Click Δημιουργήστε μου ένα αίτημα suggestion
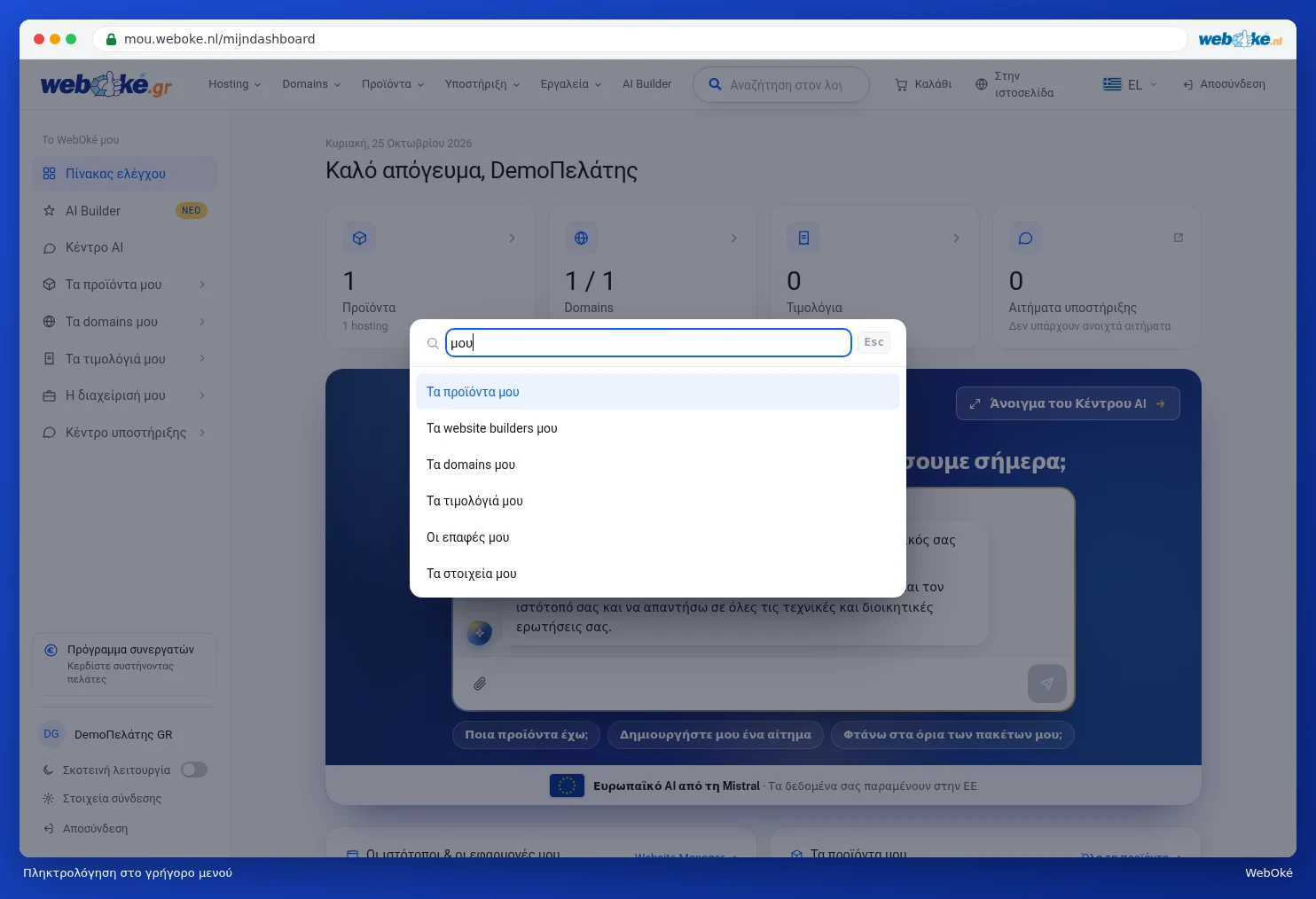This screenshot has height=899, width=1316. 716,735
